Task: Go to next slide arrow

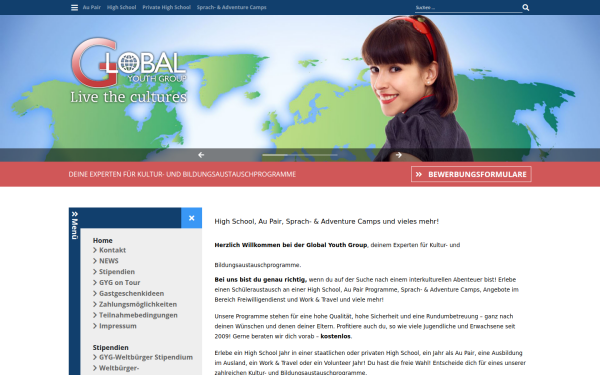Action: tap(399, 155)
